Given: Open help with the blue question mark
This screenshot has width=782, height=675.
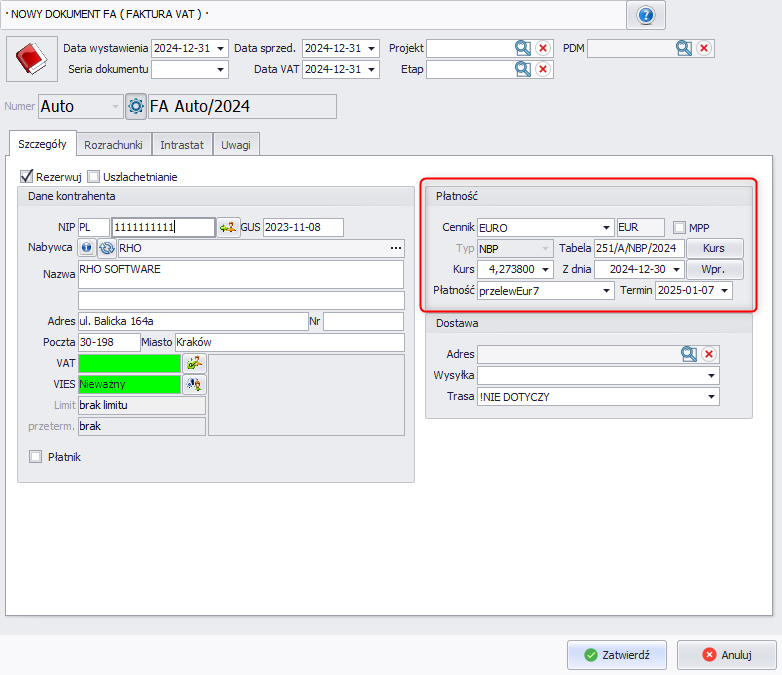Looking at the screenshot, I should point(645,15).
